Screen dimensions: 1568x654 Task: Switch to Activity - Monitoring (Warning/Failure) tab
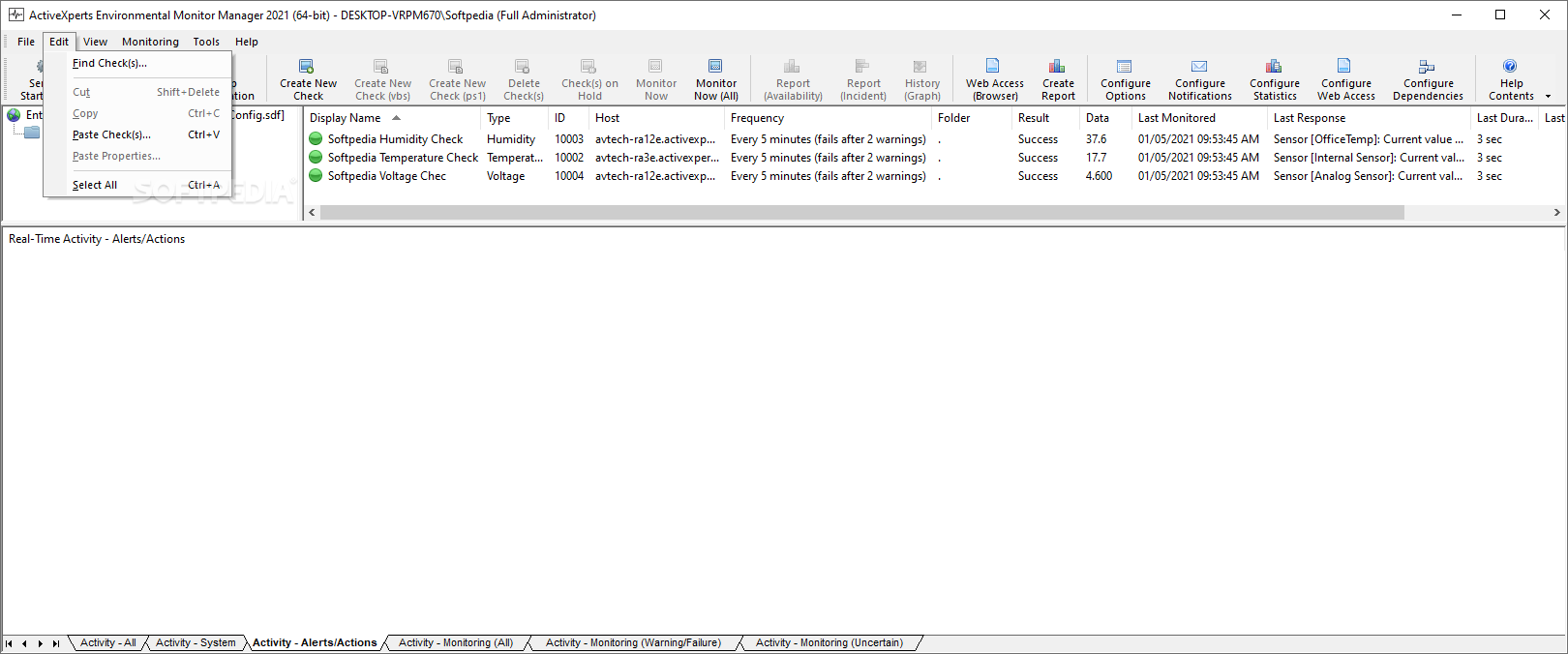click(x=633, y=642)
